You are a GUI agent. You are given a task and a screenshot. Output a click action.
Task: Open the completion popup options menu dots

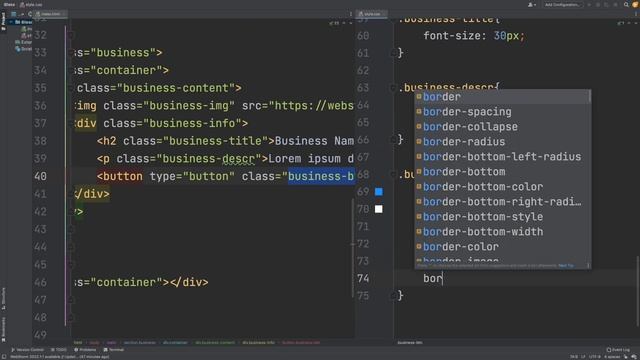(588, 266)
